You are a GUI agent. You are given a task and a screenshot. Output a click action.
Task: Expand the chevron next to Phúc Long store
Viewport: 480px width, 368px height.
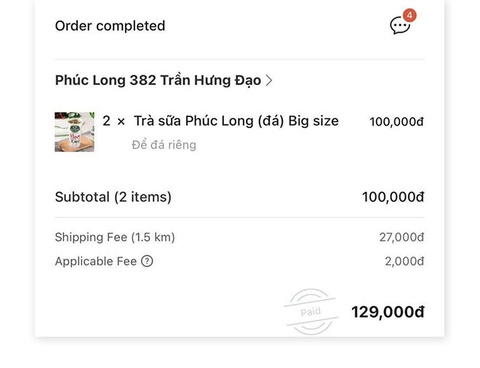click(x=269, y=80)
